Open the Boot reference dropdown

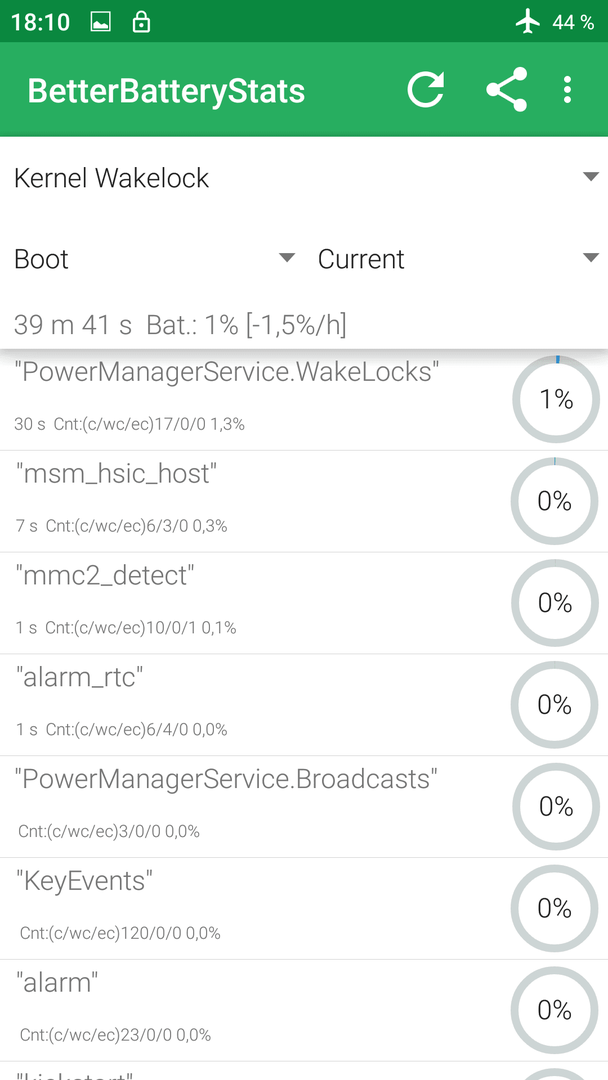pyautogui.click(x=154, y=259)
